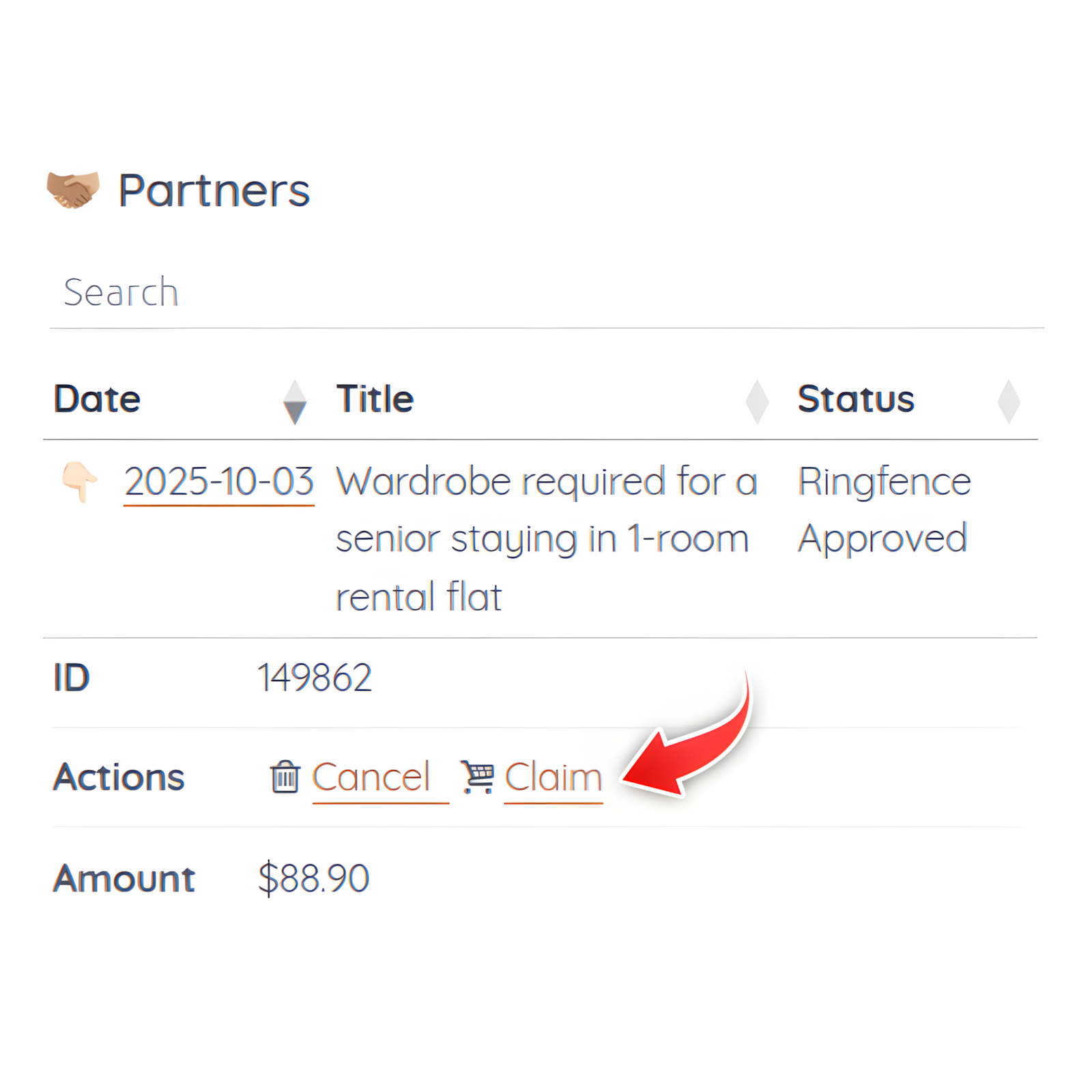Click the Partners heading
The image size is (1092, 1092).
(214, 190)
